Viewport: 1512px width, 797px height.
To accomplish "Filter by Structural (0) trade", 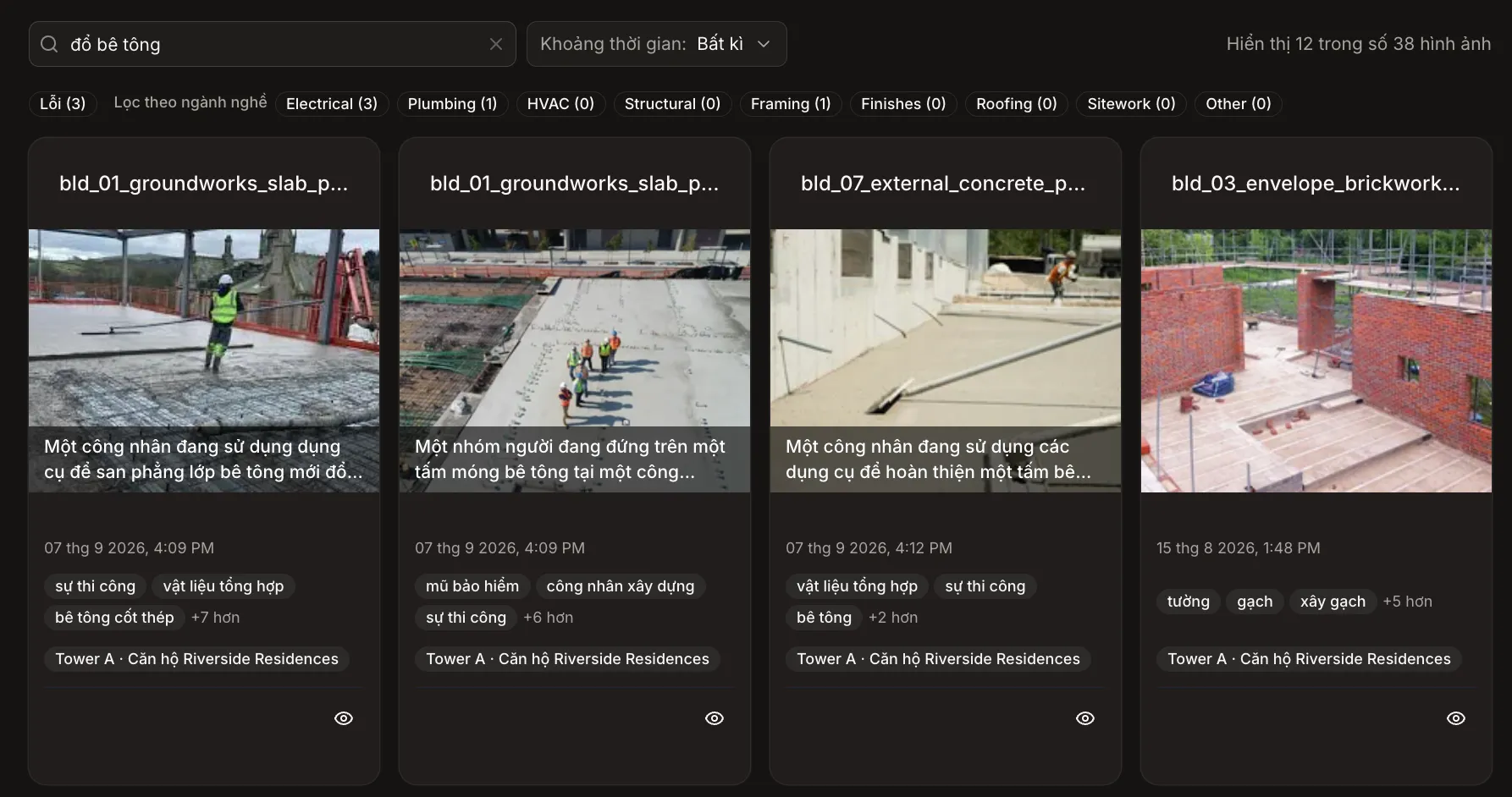I will coord(672,103).
